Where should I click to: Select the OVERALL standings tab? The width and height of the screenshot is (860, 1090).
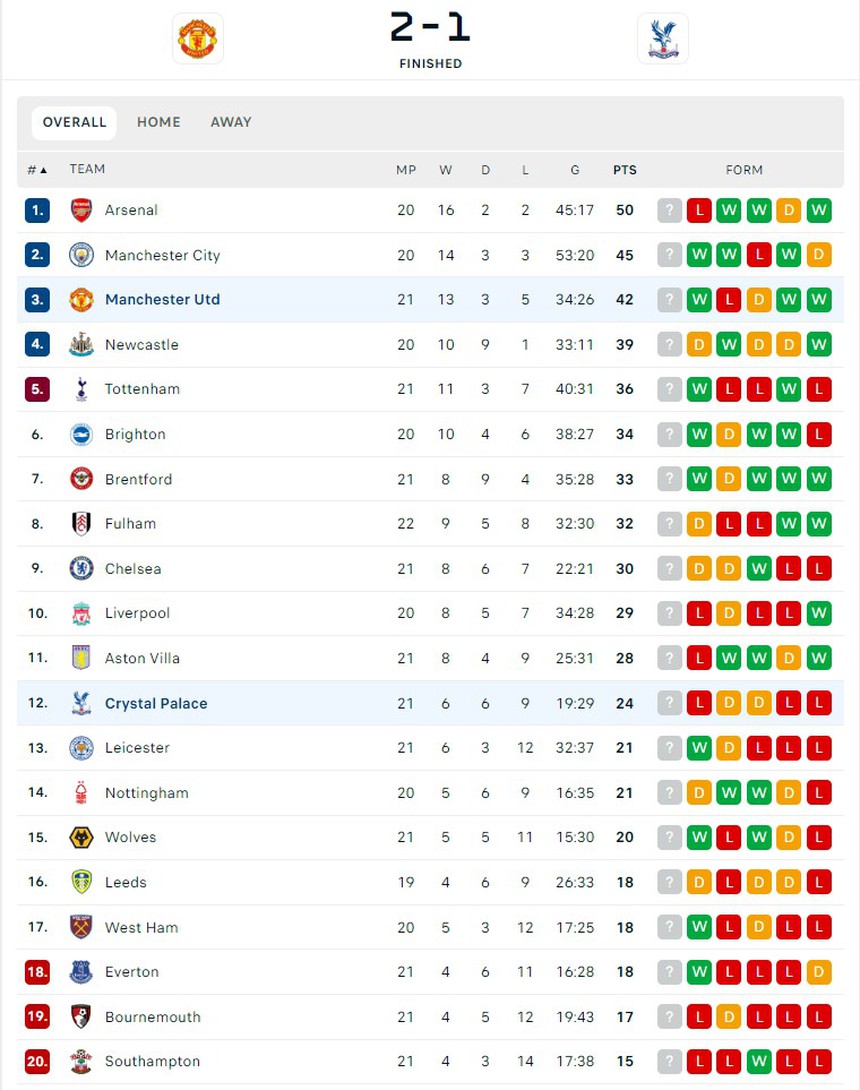(x=74, y=122)
